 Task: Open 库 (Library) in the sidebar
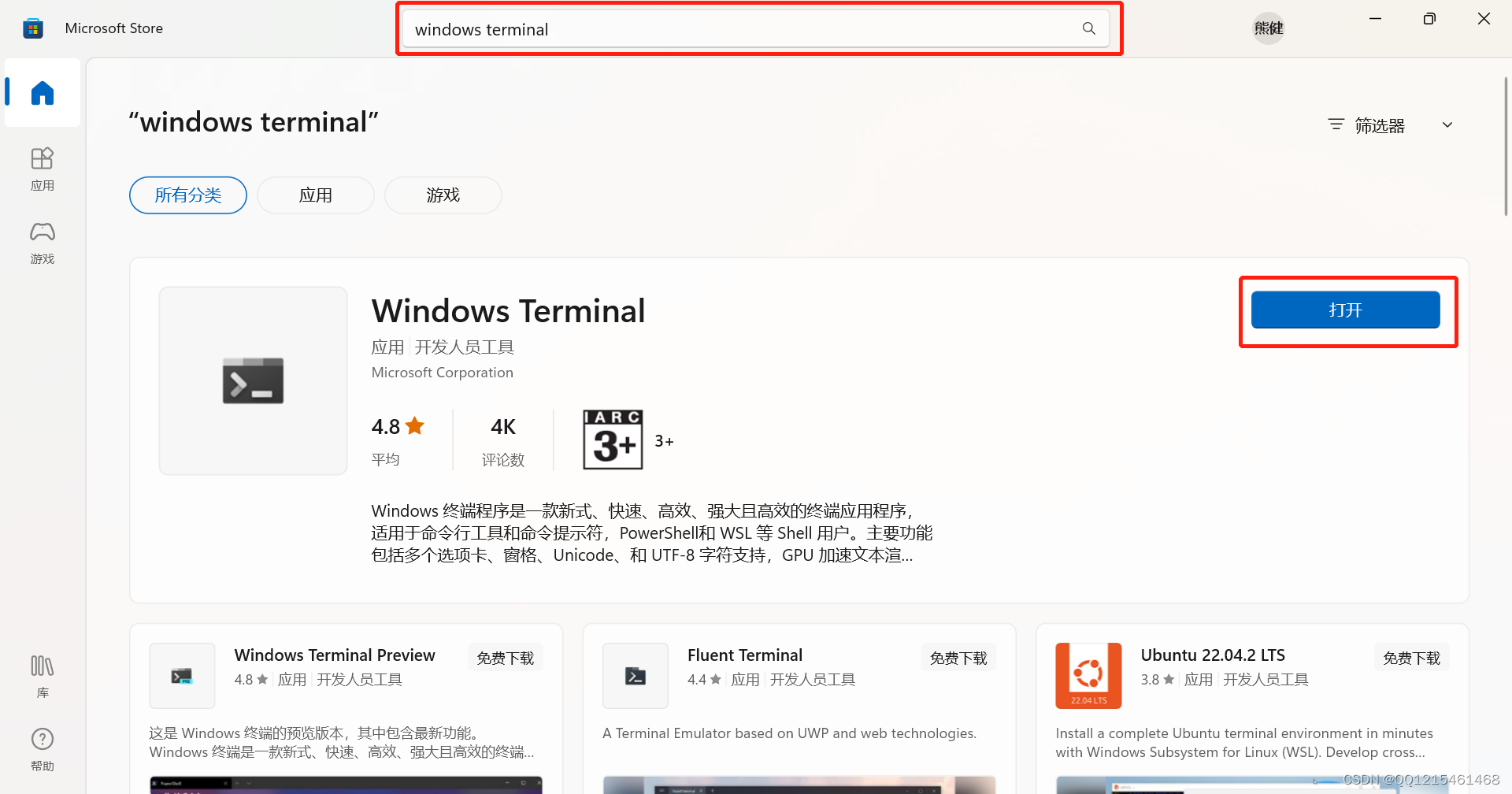(43, 676)
